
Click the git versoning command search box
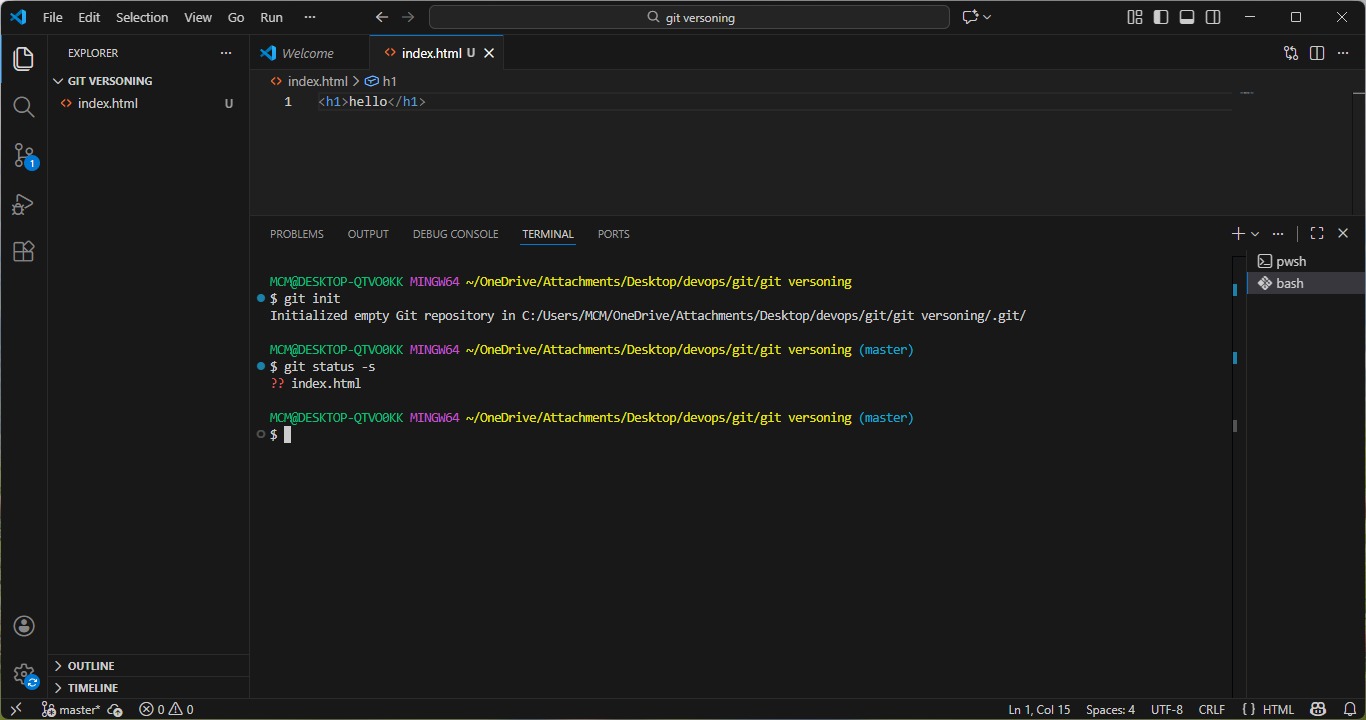click(x=689, y=17)
